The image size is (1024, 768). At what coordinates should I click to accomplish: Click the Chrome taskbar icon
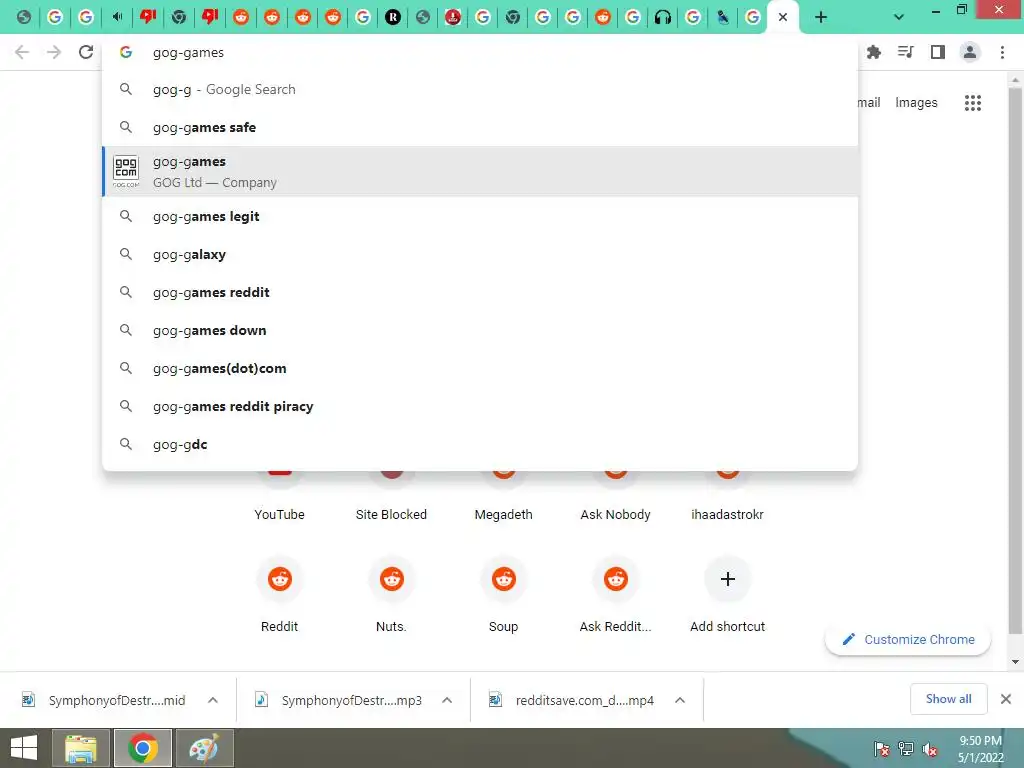point(143,748)
